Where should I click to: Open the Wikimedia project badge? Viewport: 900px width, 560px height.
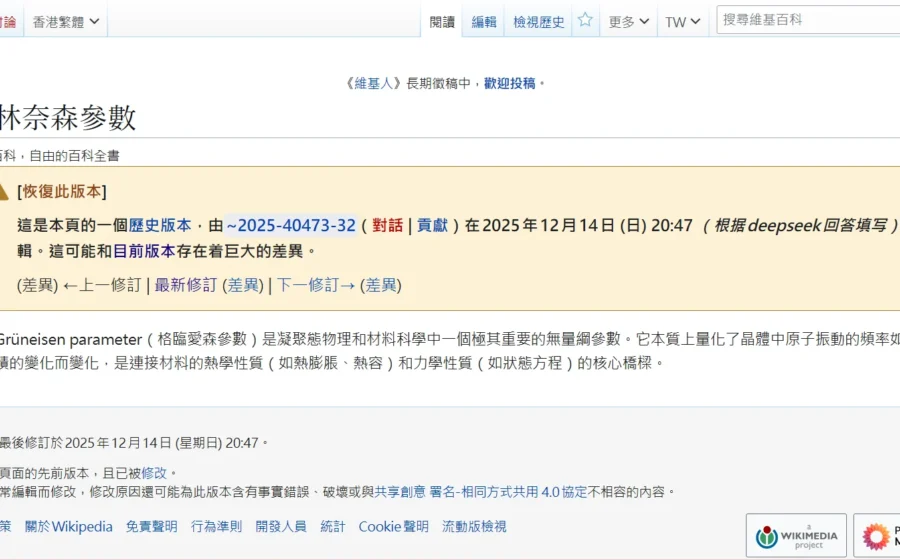pos(796,535)
